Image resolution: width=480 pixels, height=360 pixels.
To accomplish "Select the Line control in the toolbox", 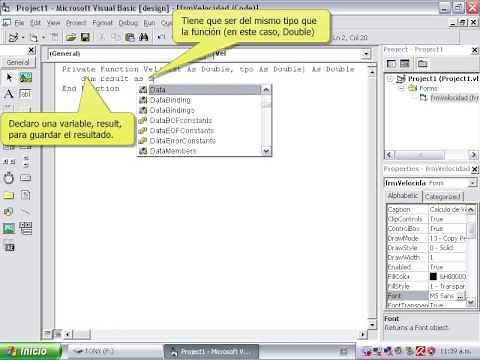I will (25, 212).
